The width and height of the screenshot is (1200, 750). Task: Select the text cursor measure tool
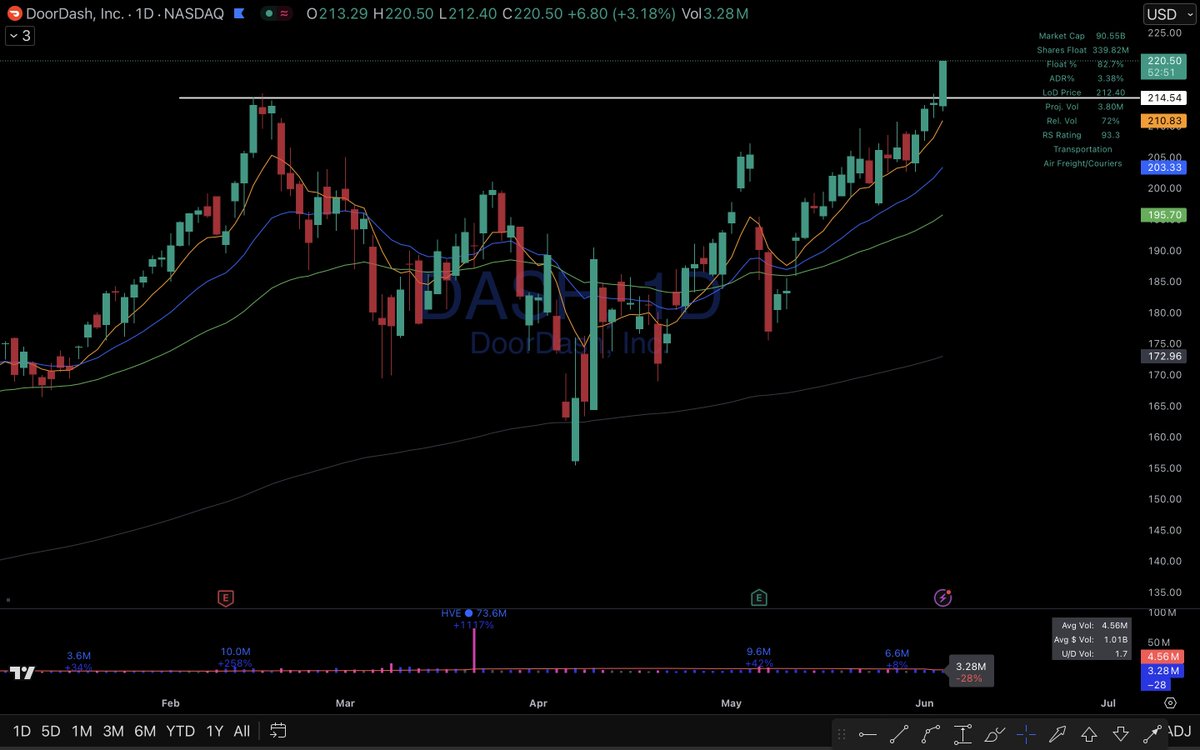click(963, 733)
